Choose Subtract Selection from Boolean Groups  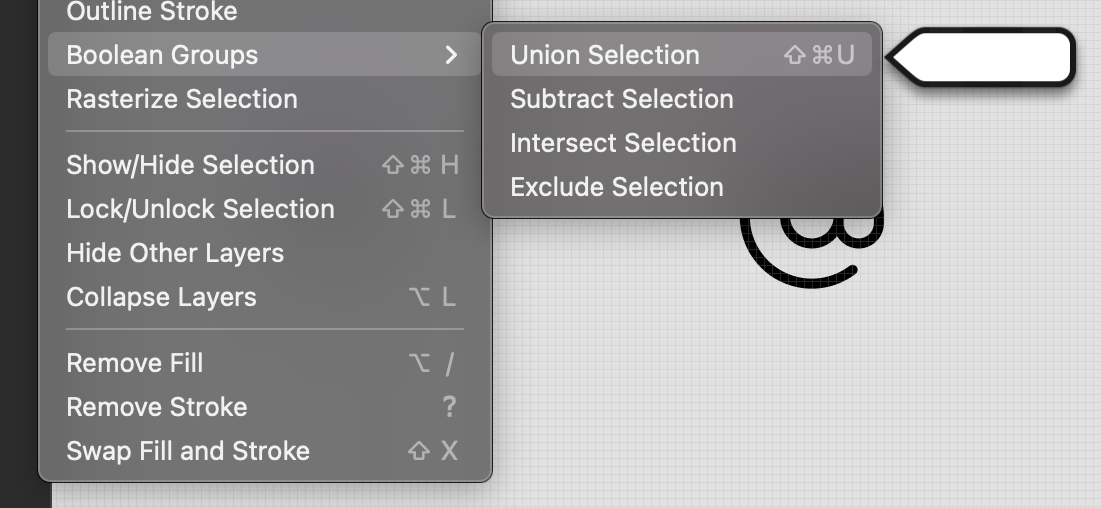click(x=621, y=99)
